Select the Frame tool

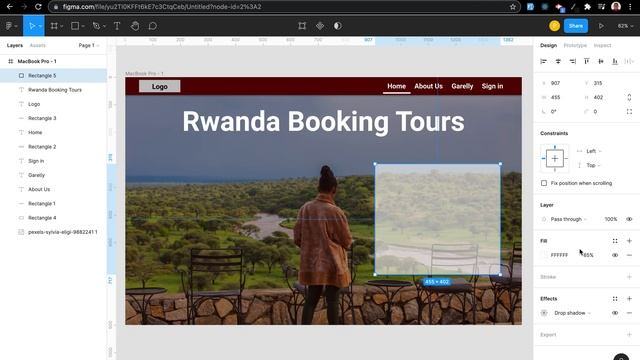click(54, 26)
